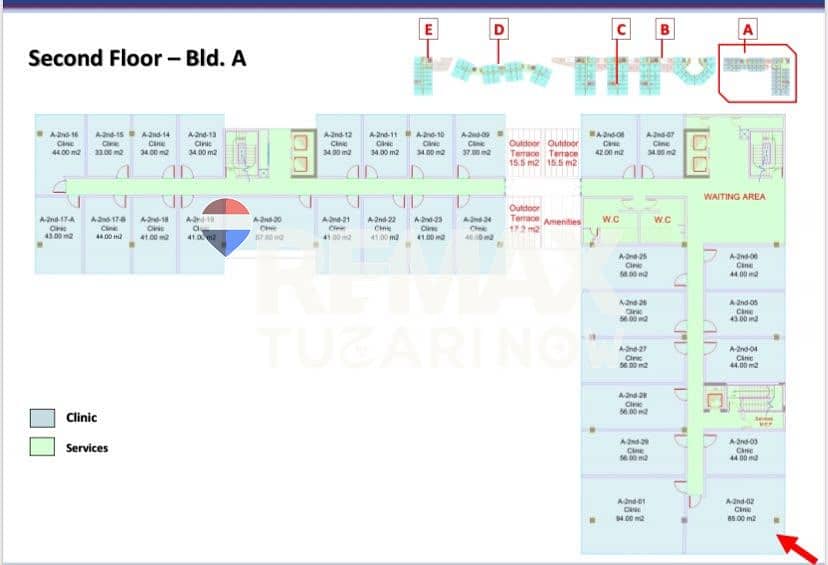Select clinic A-2nd-16 (44.00 m2)

click(x=65, y=144)
